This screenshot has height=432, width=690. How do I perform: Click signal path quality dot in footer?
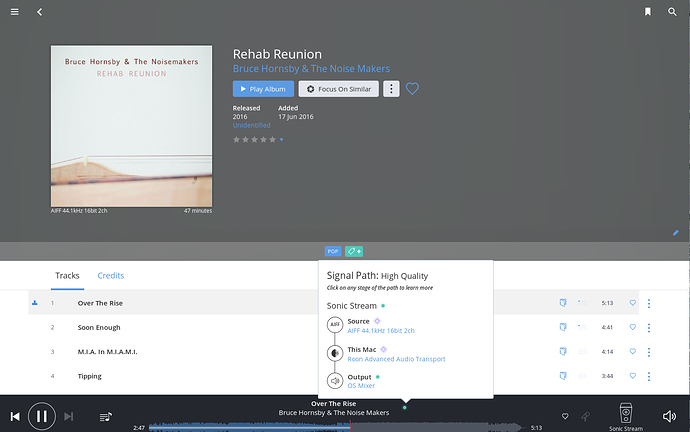(404, 408)
